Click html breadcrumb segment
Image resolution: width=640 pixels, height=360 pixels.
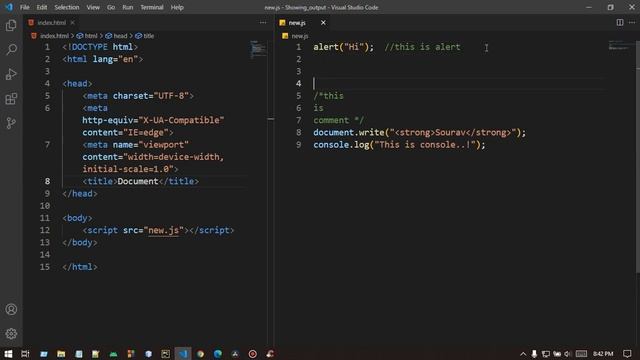point(91,36)
